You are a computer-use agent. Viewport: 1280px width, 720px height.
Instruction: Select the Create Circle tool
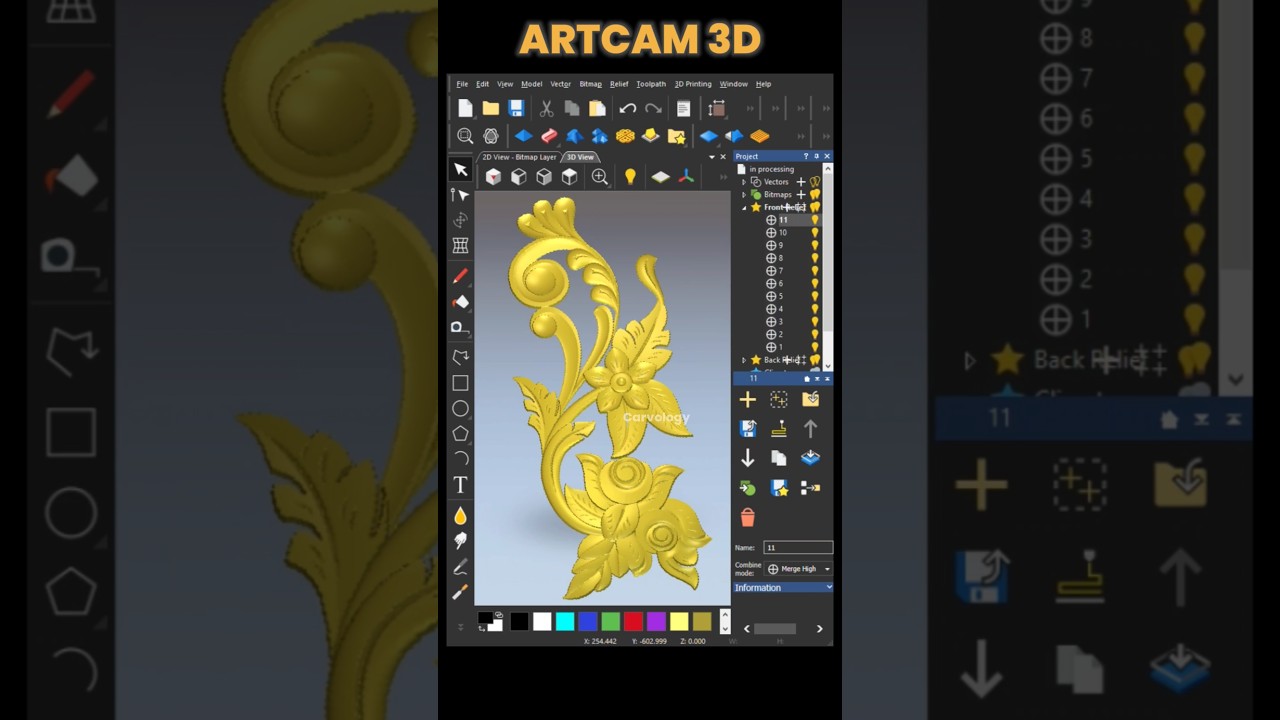coord(460,408)
